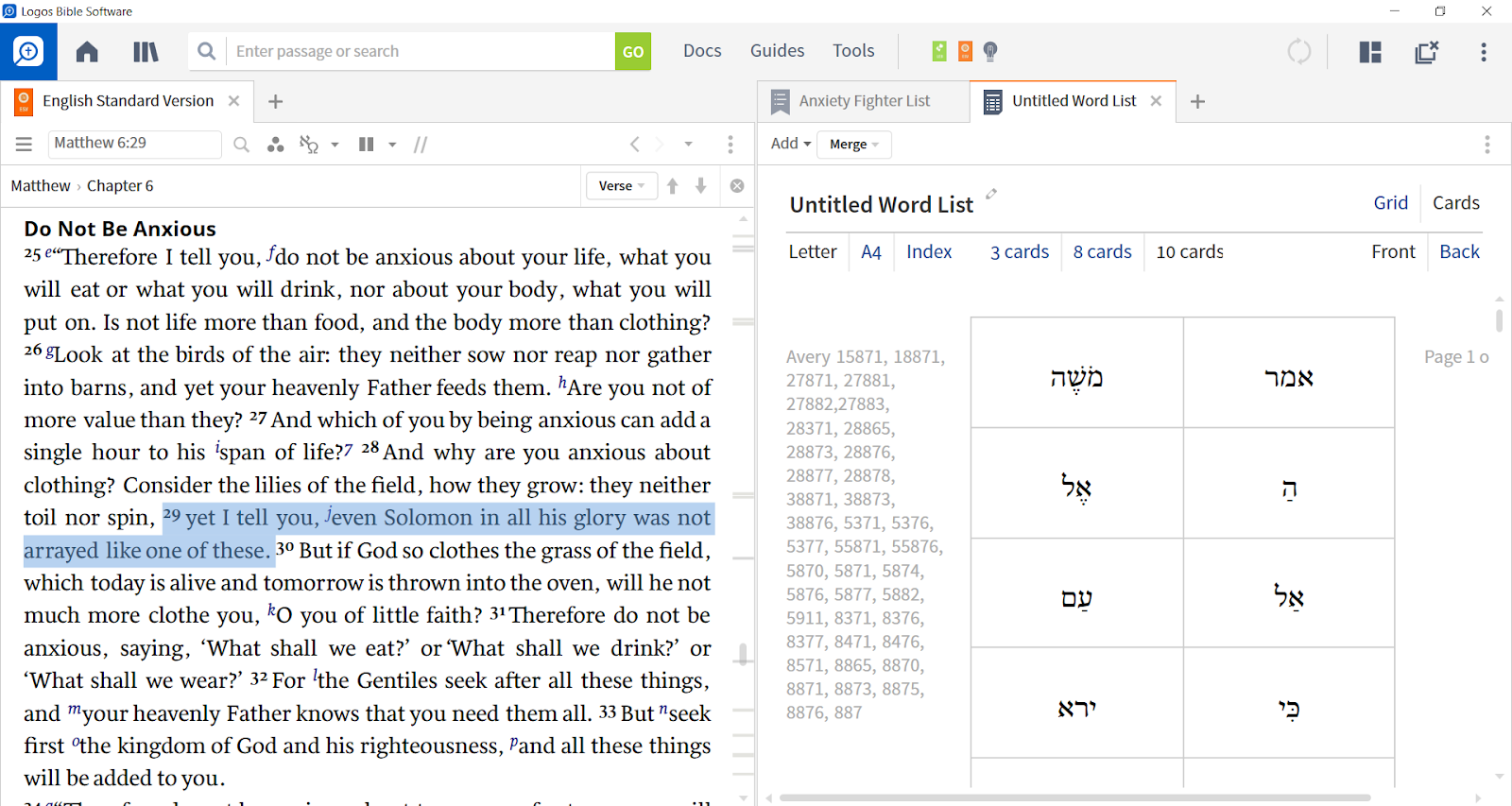
Task: Open inline search in ESV panel
Action: coord(242,145)
